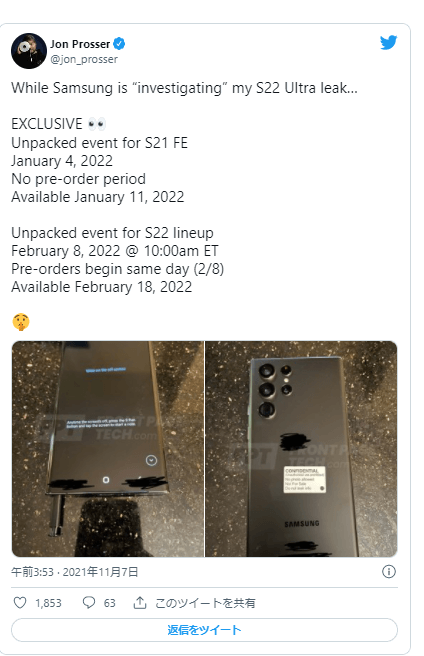
Task: Click the 63 replies count
Action: 110,603
